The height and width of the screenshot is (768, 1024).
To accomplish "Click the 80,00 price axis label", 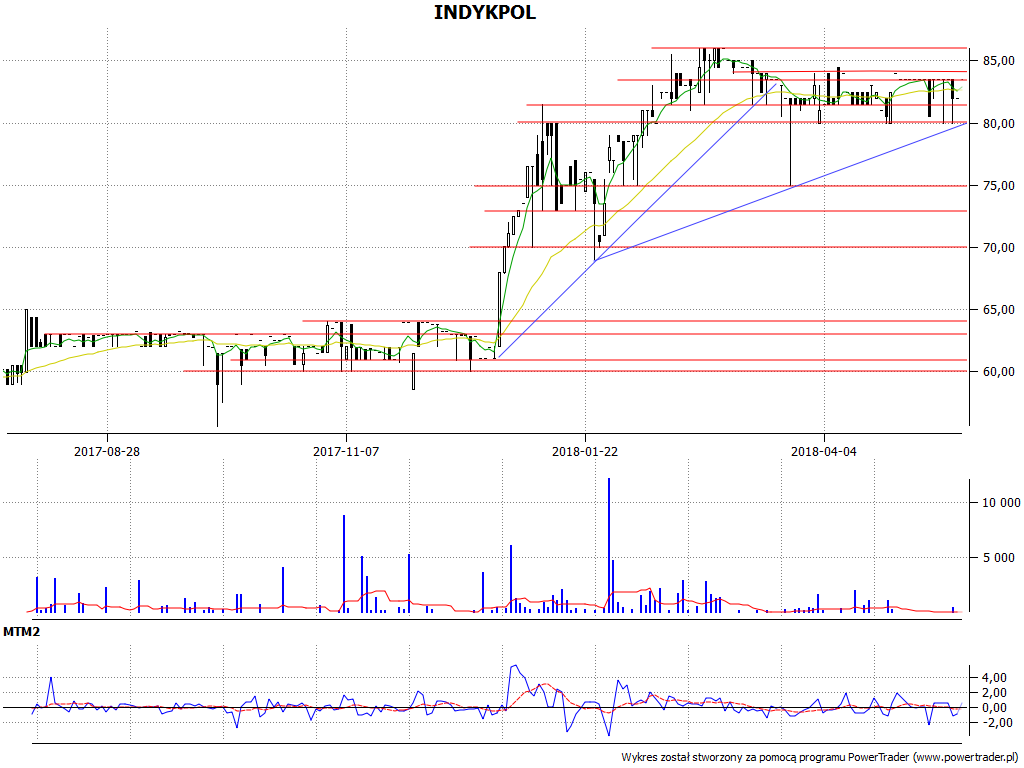I will click(999, 123).
